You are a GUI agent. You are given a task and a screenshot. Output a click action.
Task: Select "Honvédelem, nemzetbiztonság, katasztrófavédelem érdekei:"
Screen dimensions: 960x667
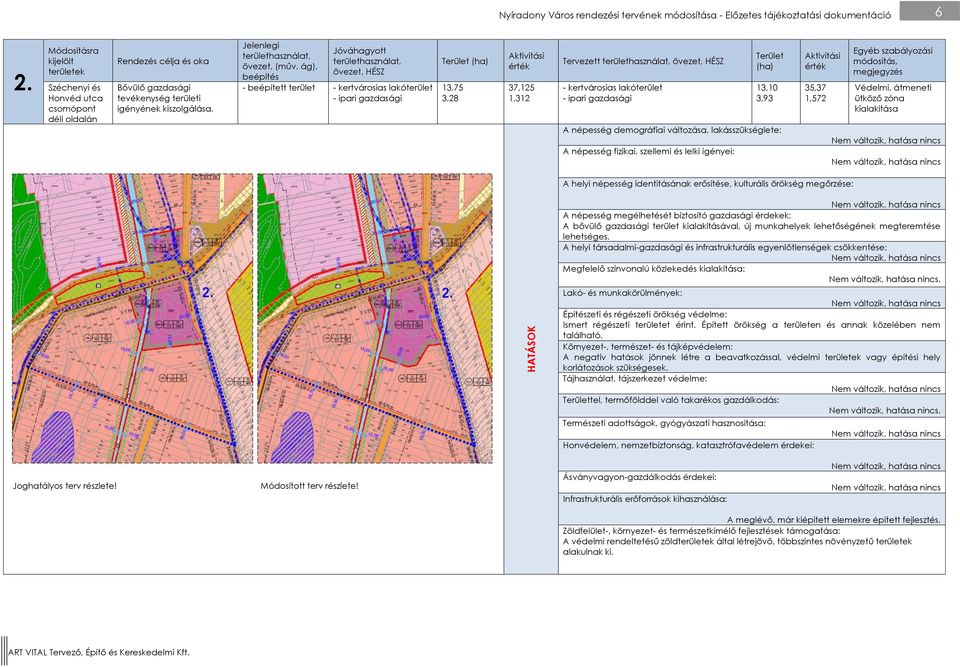688,445
